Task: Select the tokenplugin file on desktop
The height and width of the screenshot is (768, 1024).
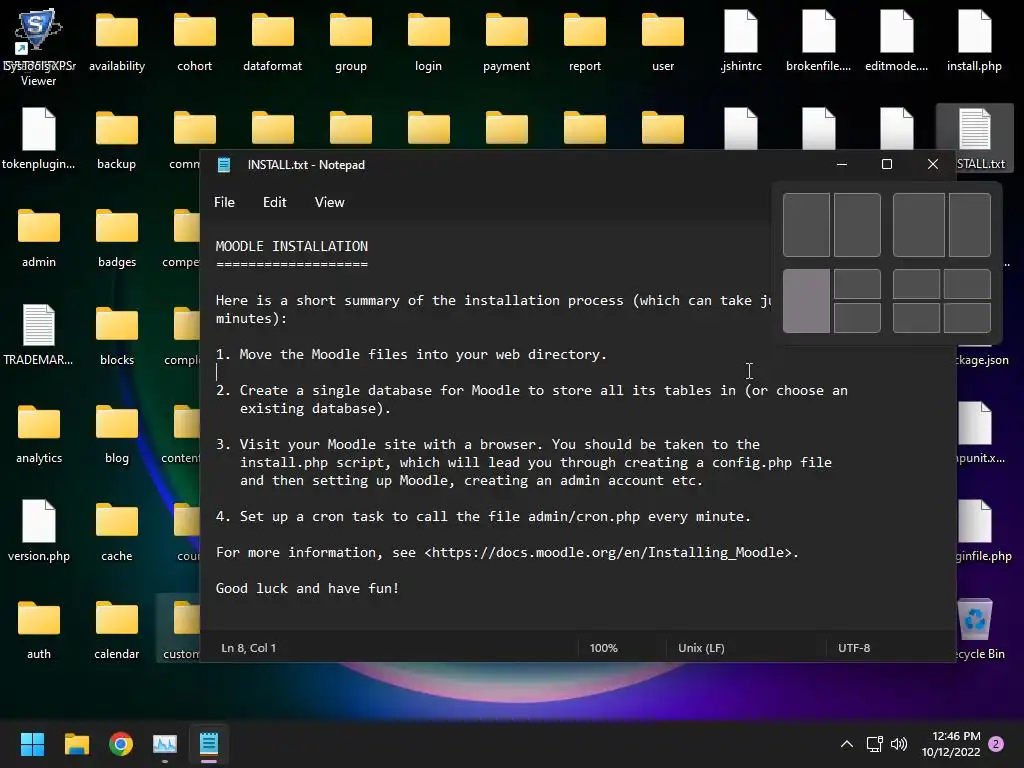Action: click(39, 139)
